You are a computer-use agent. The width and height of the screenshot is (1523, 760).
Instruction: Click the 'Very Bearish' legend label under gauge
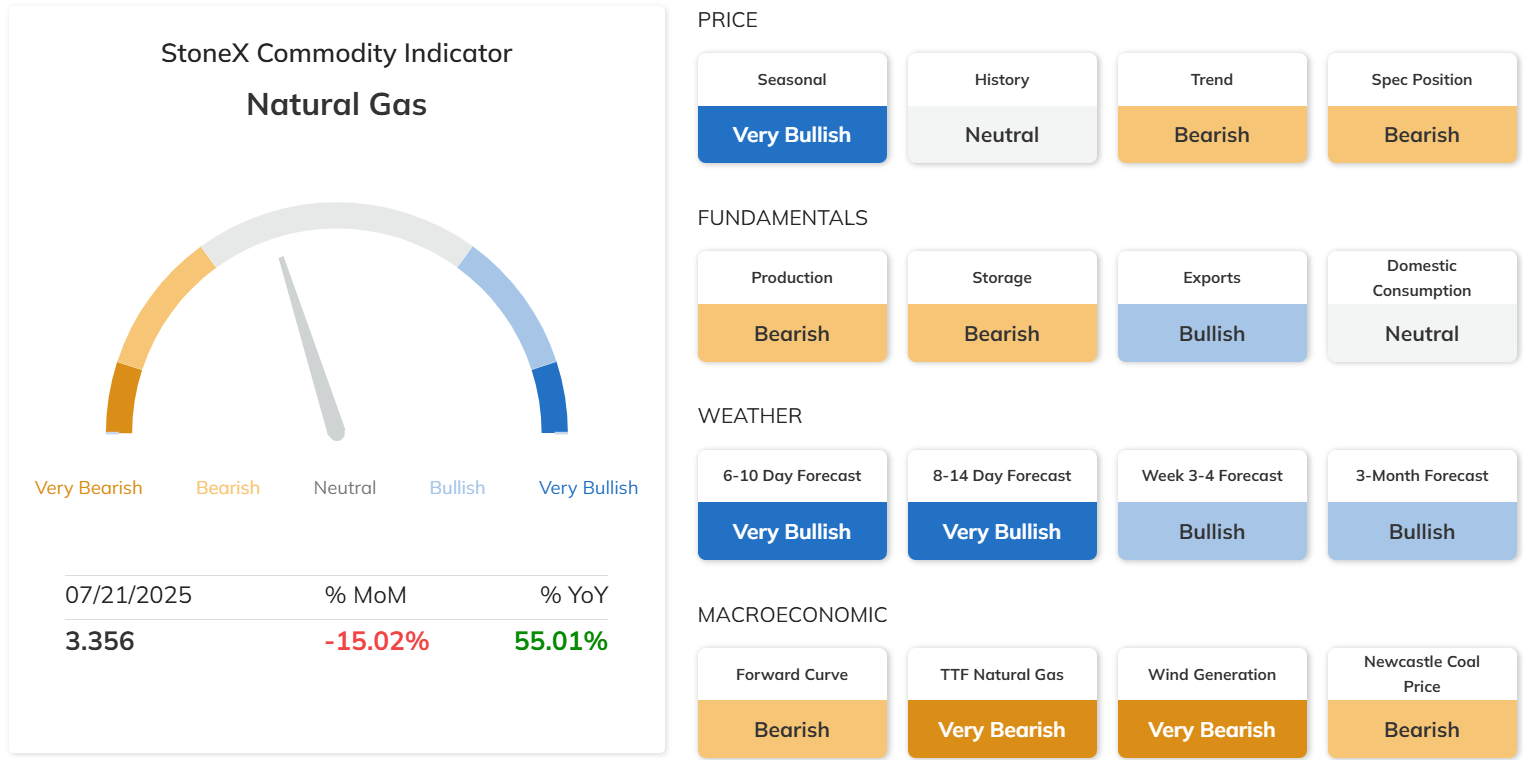click(x=89, y=488)
